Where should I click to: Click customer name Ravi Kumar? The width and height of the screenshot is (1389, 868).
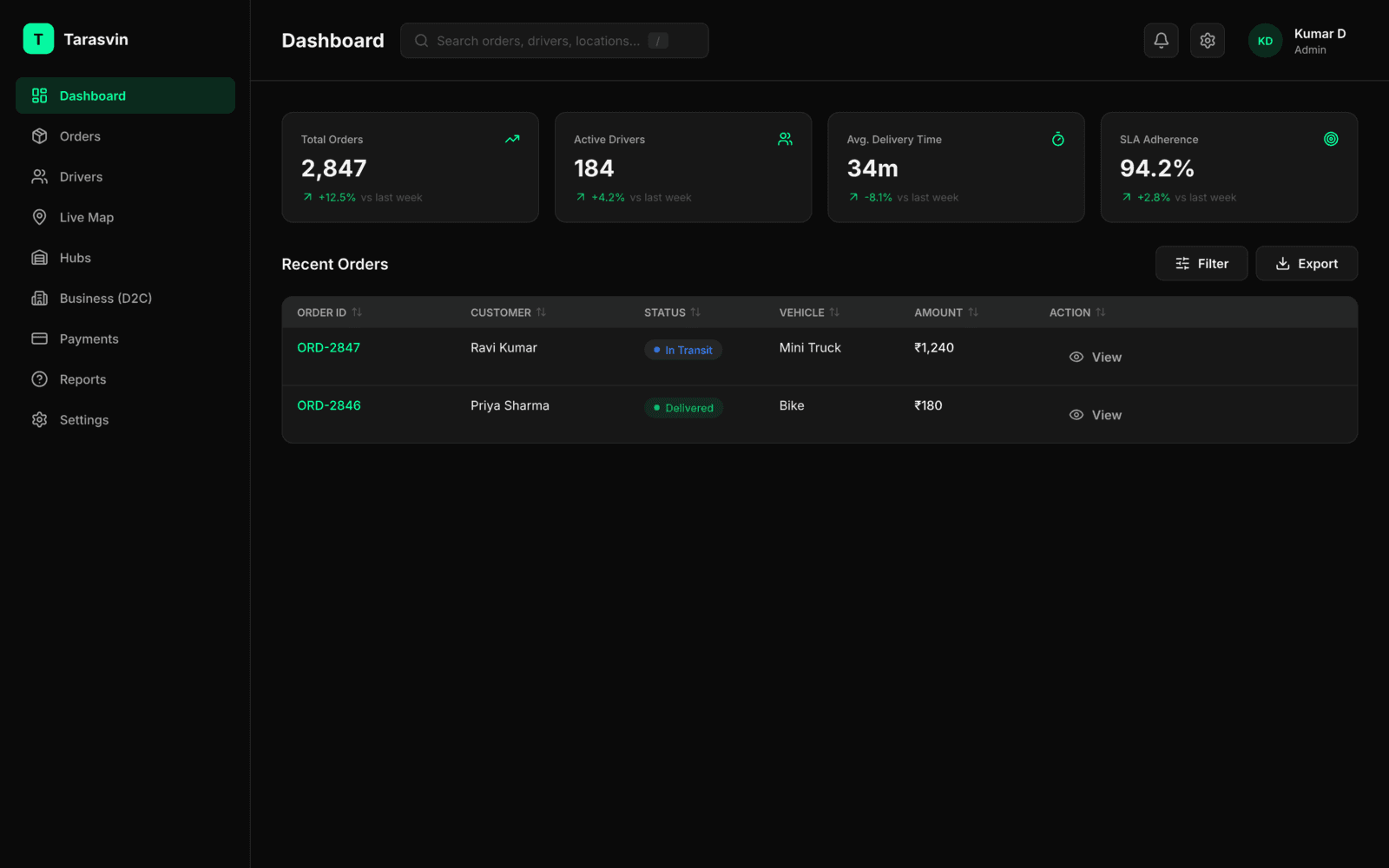pos(504,348)
